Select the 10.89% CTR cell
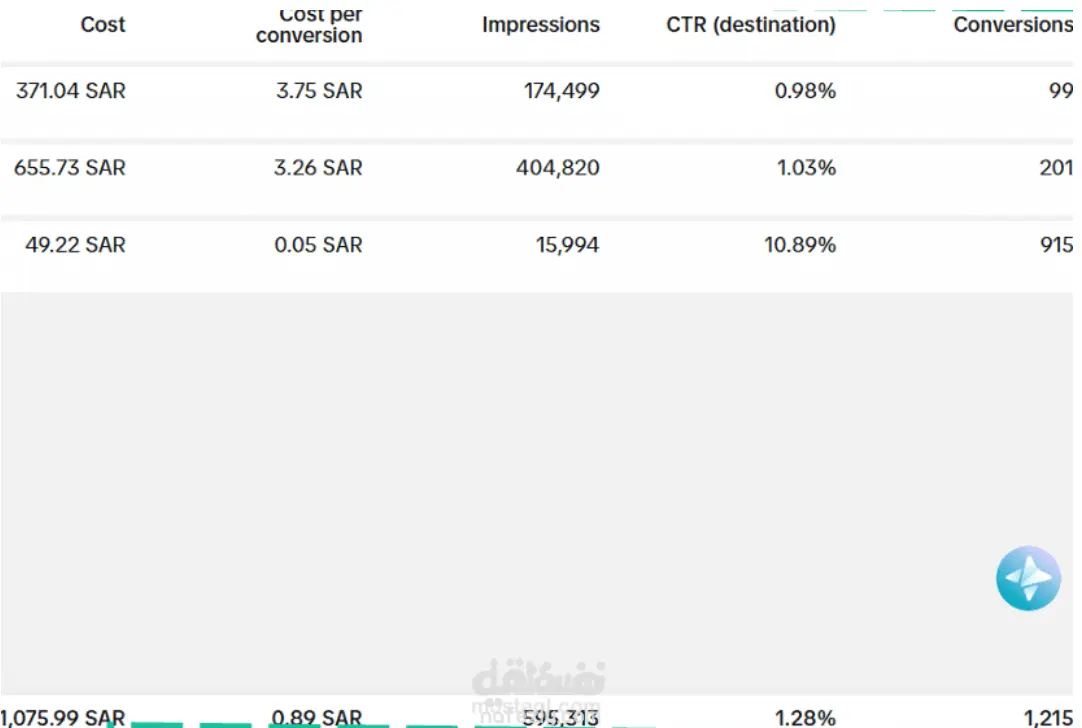Screen dimensions: 1082x728 click(800, 245)
